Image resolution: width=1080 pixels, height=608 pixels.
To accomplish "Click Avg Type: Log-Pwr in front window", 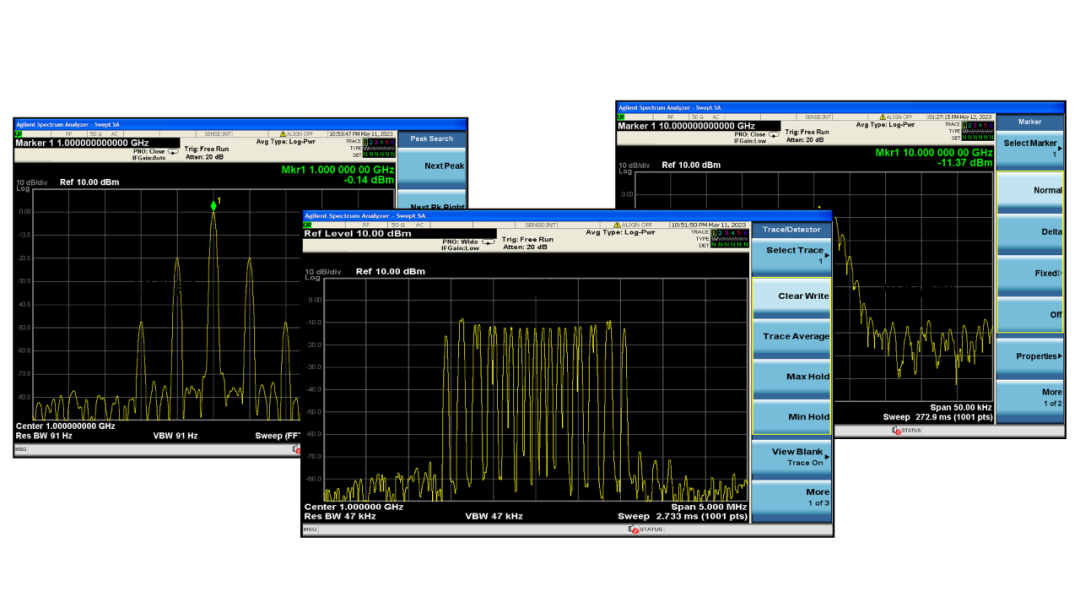I will click(x=621, y=232).
